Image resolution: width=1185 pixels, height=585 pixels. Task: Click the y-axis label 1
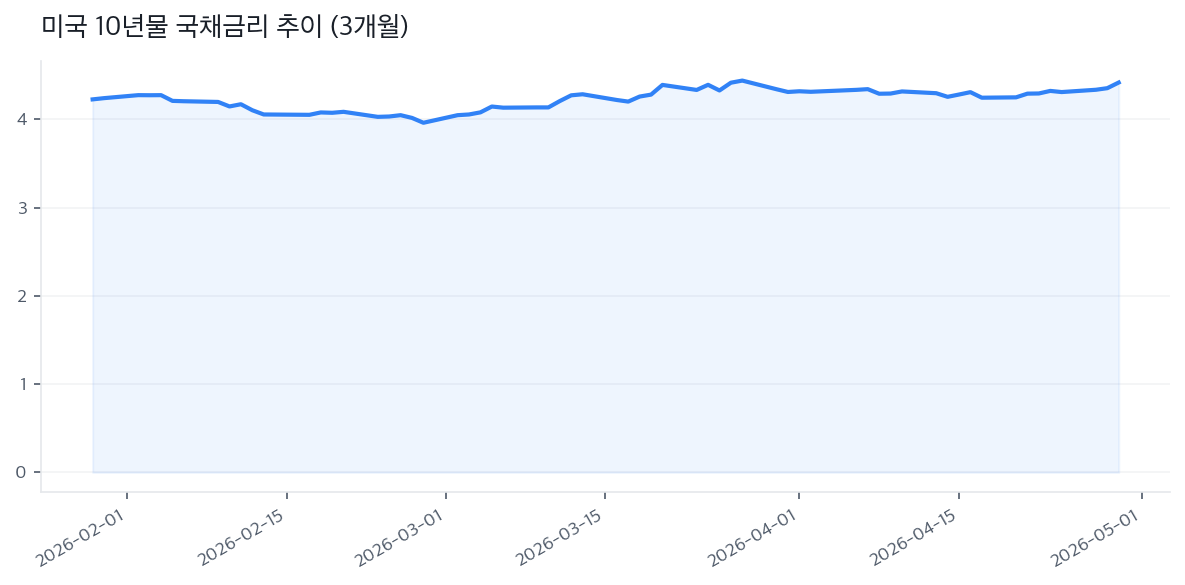pyautogui.click(x=21, y=384)
